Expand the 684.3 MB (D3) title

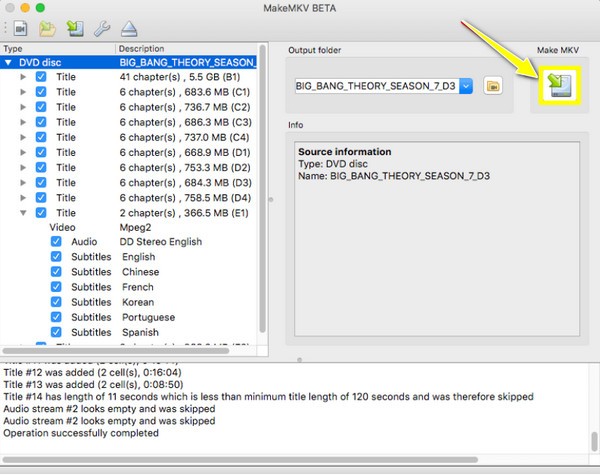click(x=23, y=182)
